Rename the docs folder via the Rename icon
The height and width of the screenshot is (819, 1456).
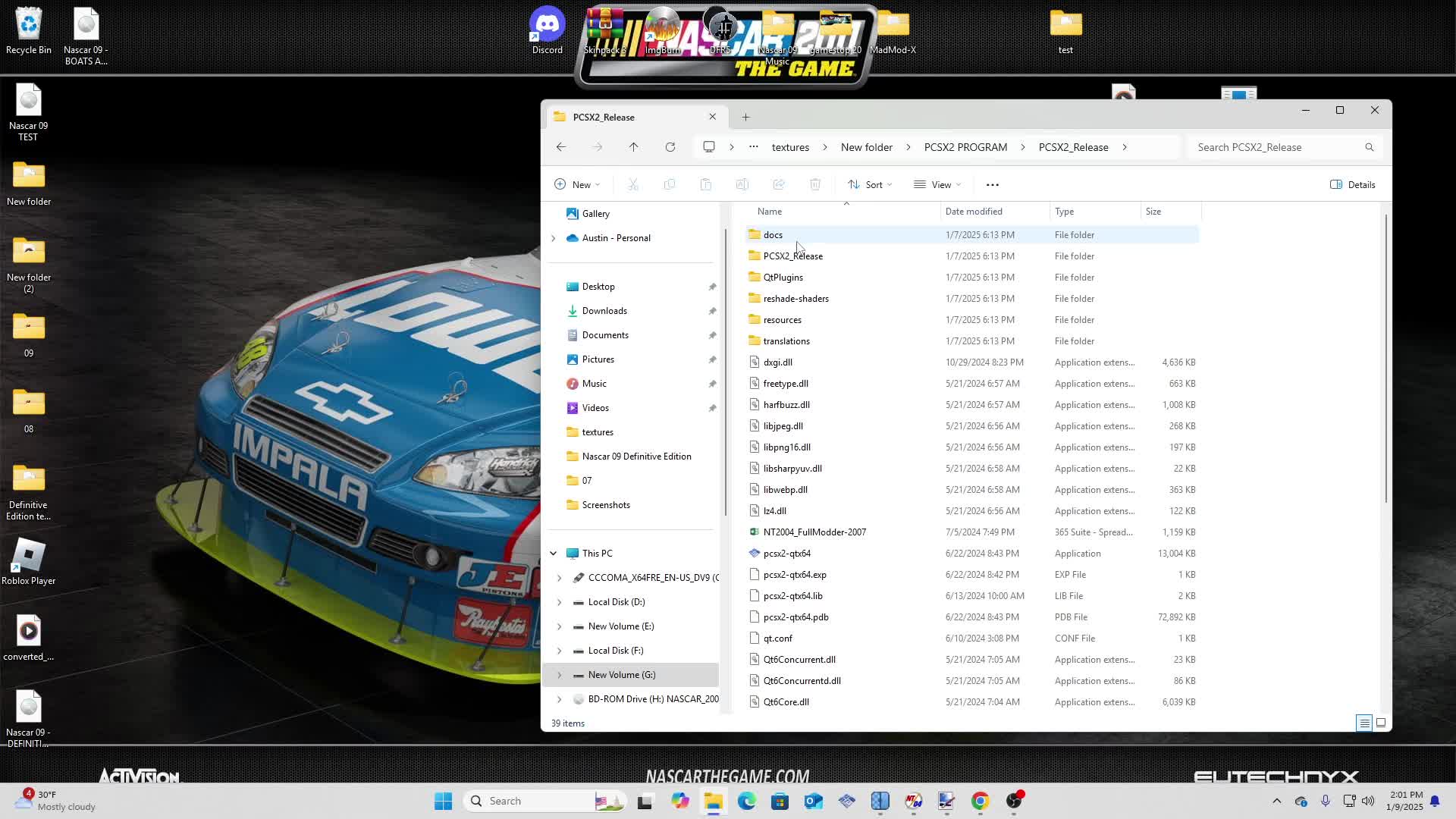pos(742,184)
